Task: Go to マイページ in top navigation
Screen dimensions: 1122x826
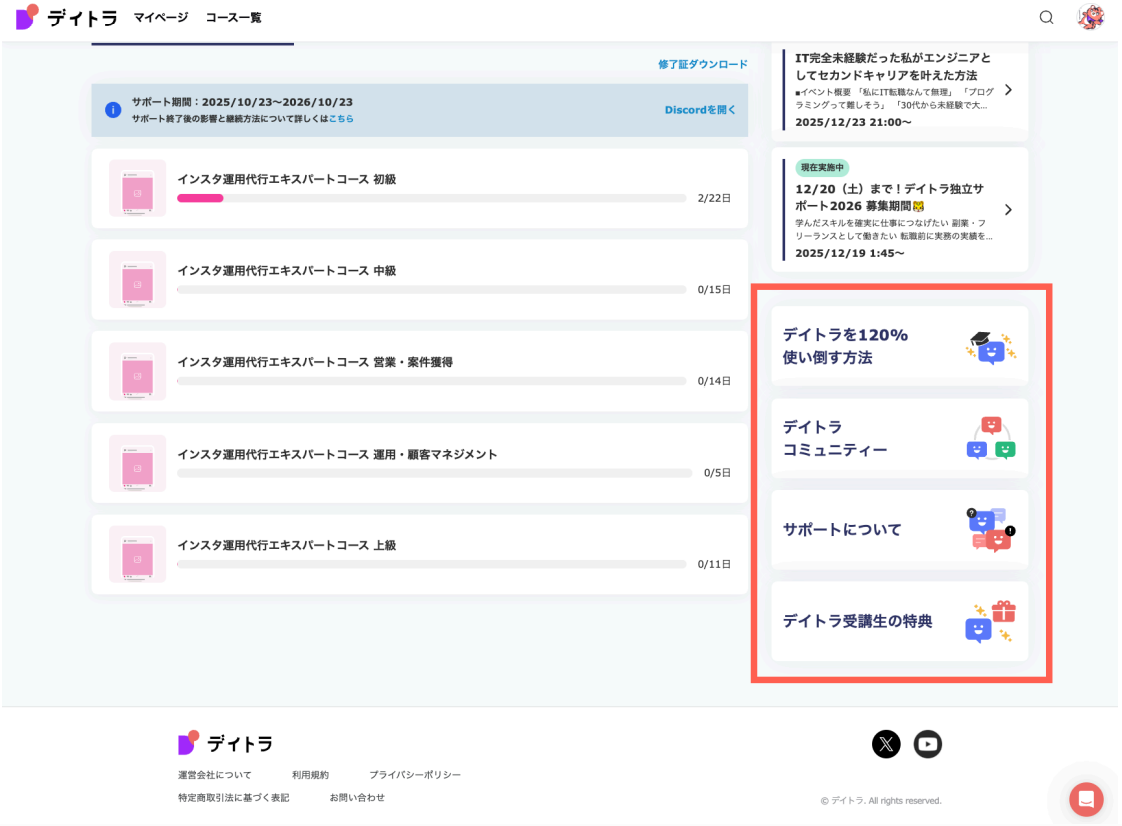Action: click(160, 17)
